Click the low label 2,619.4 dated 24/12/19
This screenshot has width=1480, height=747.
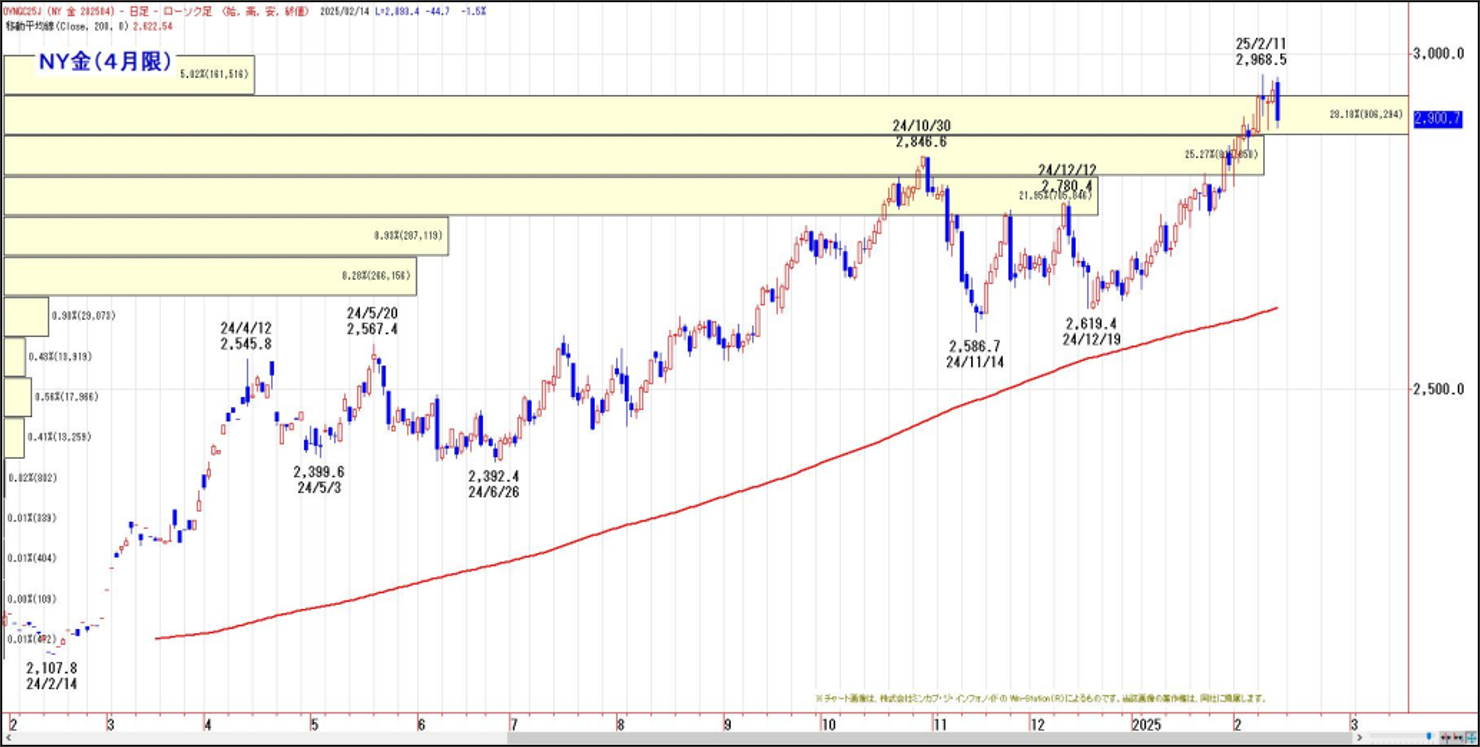tap(1092, 331)
